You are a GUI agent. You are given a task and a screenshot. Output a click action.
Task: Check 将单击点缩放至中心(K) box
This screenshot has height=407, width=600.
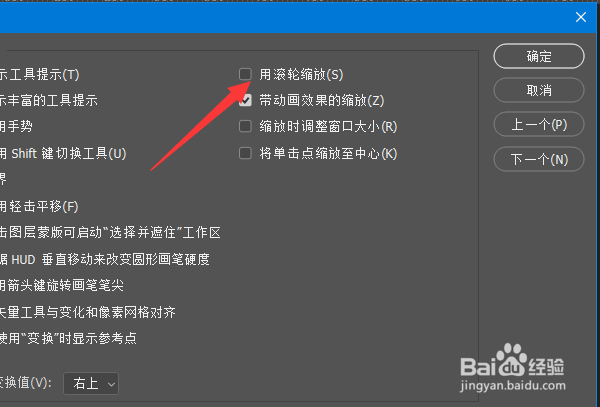click(245, 154)
